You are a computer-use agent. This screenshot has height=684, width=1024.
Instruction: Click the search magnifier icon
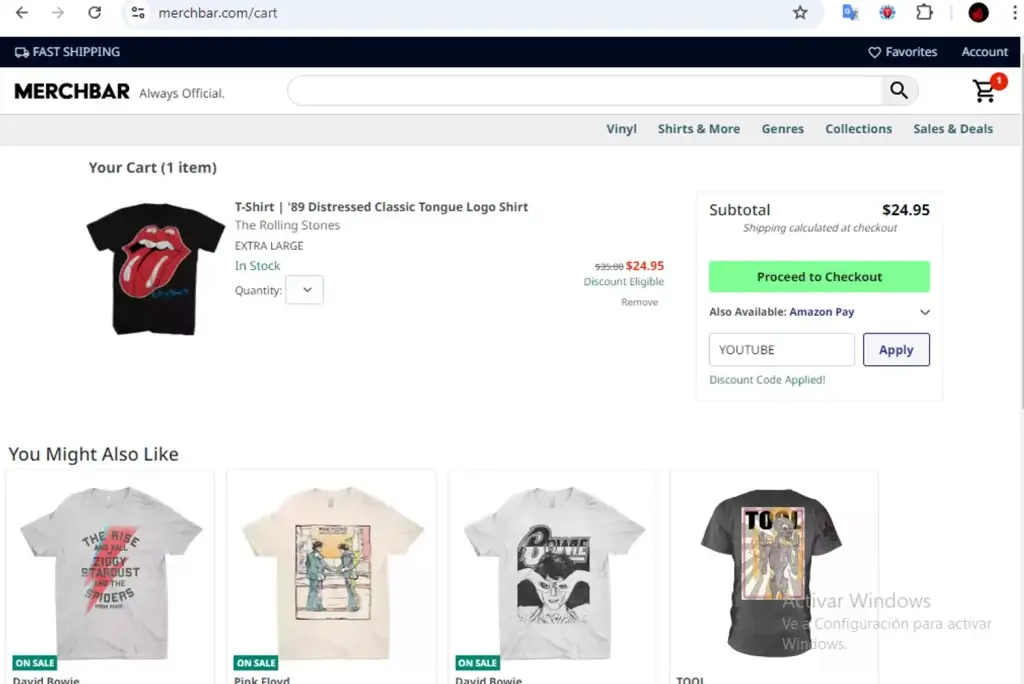pos(899,91)
